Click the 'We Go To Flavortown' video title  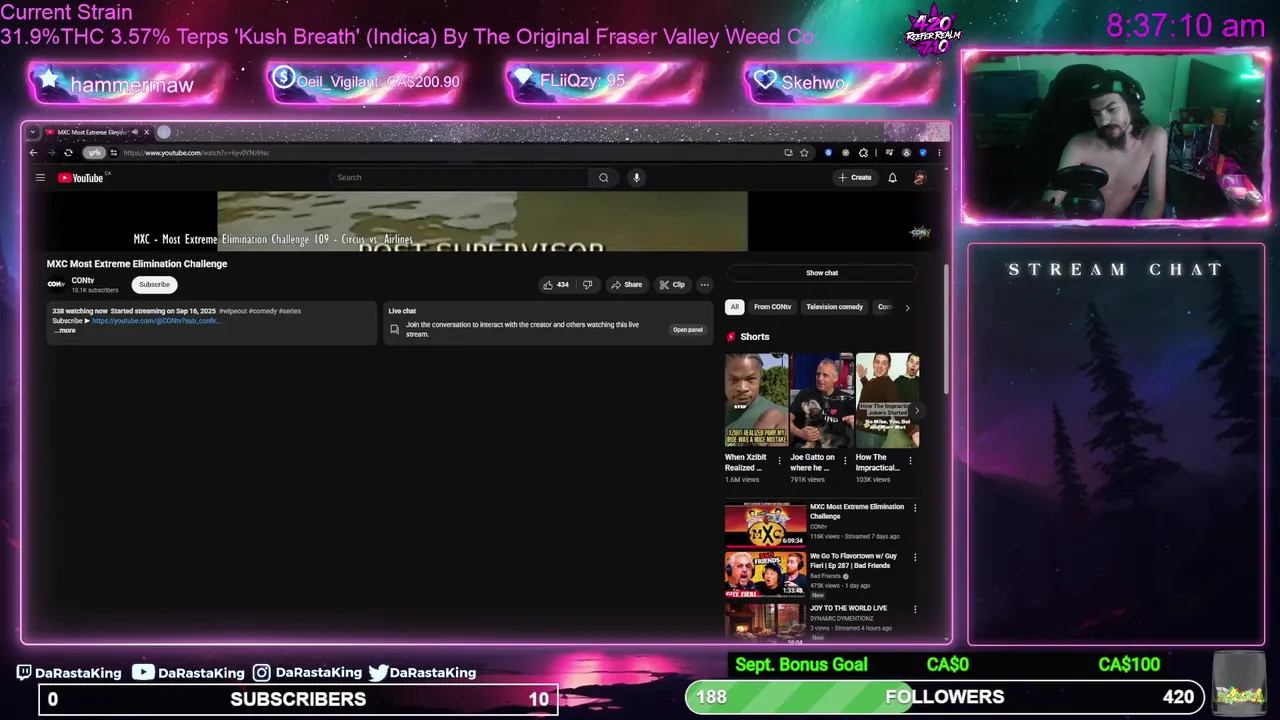(x=853, y=561)
